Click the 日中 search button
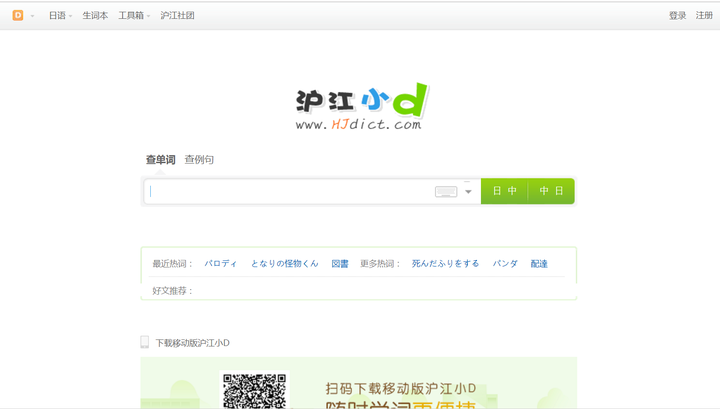Image resolution: width=720 pixels, height=409 pixels. tap(504, 191)
